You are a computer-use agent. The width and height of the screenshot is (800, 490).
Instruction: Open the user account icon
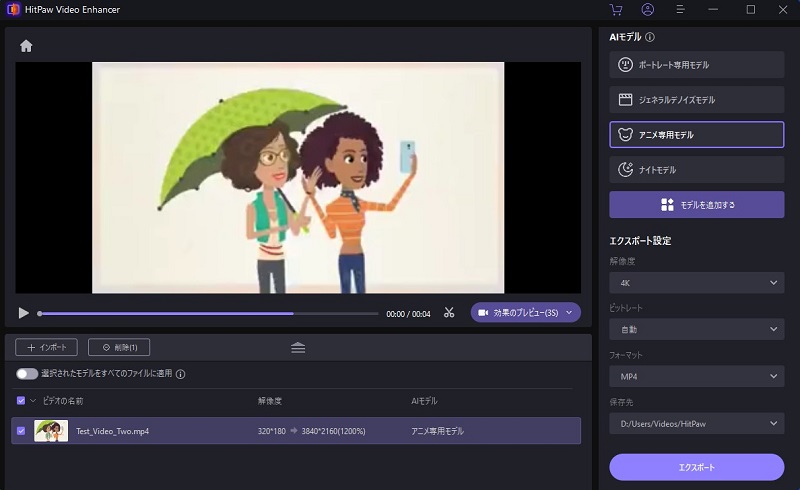point(647,10)
